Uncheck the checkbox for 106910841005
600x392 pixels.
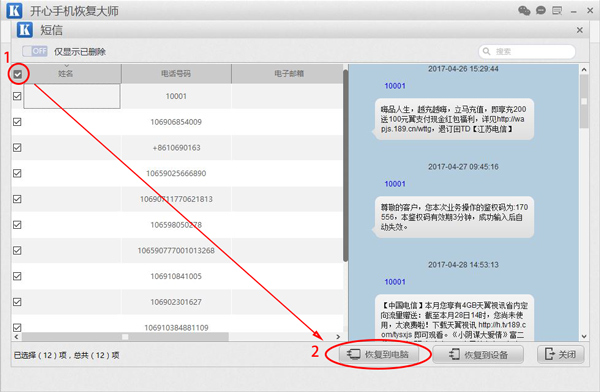coord(17,276)
